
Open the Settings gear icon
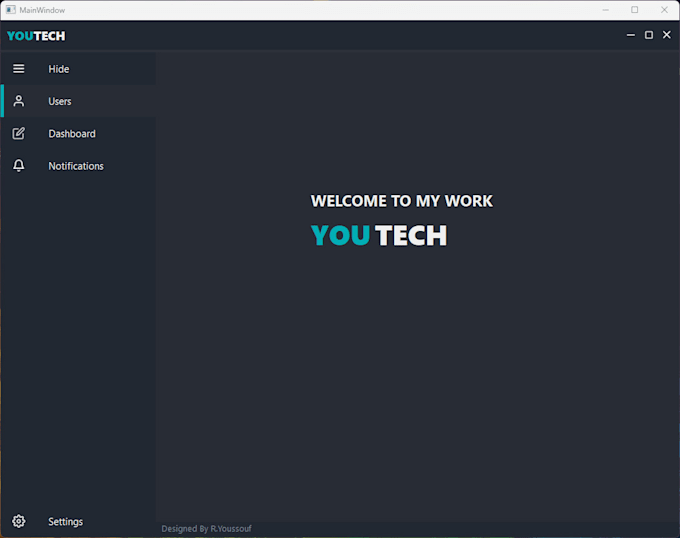[x=19, y=521]
